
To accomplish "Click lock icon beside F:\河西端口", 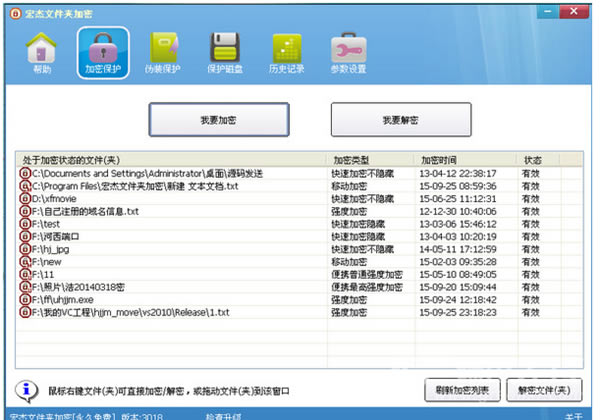I will [25, 236].
